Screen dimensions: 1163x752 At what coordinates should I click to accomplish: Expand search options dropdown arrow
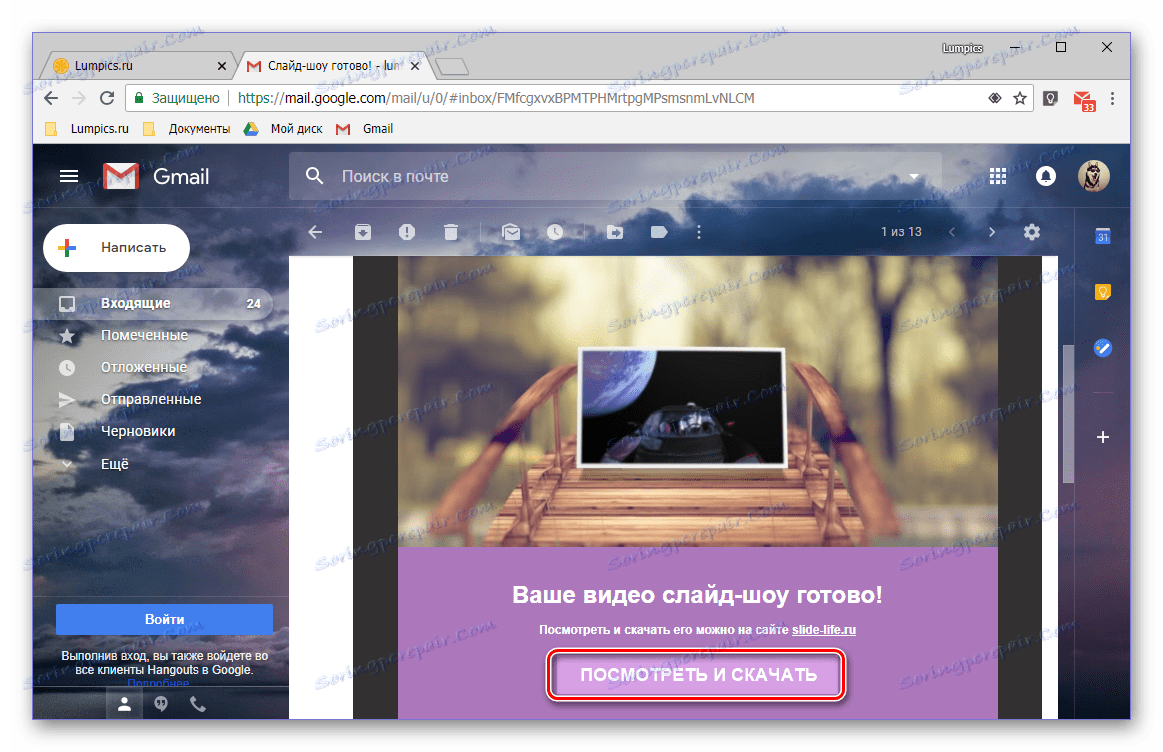pos(914,177)
